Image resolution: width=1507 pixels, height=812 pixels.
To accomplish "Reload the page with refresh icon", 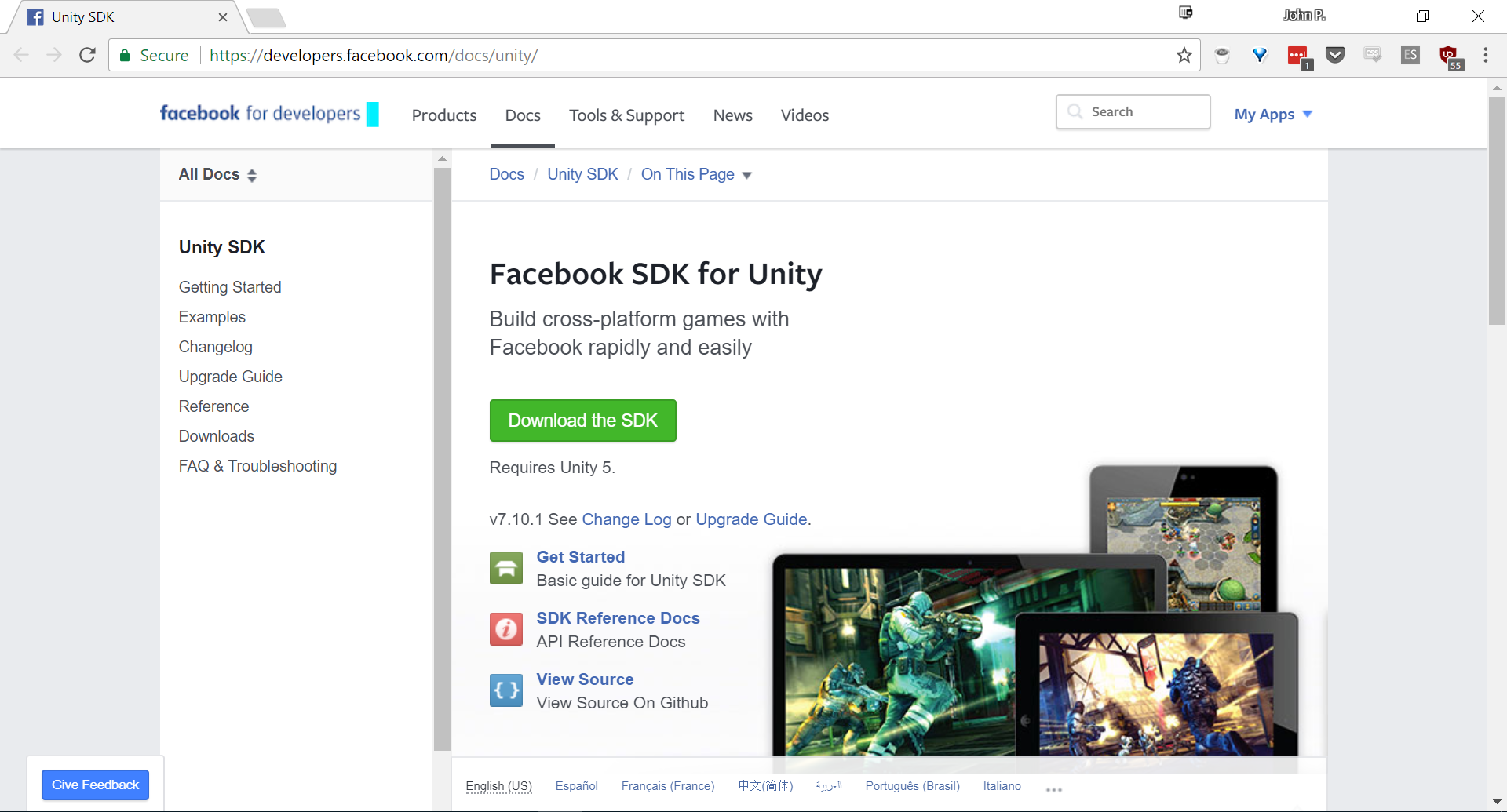I will 87,55.
